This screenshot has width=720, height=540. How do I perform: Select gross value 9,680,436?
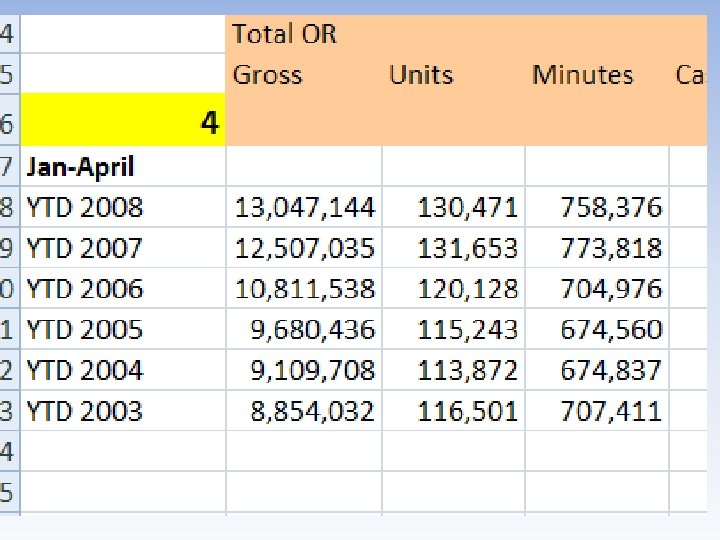313,329
